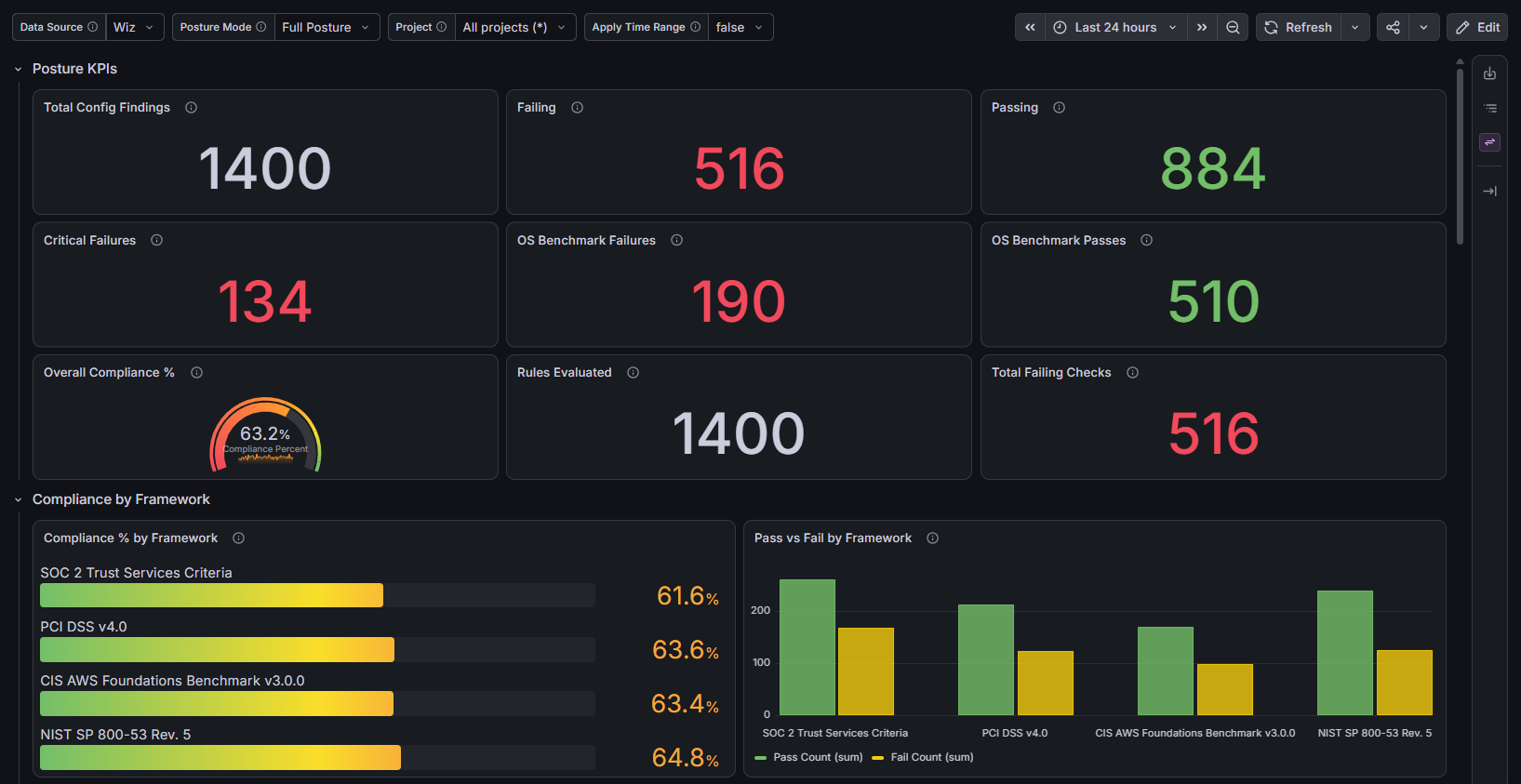This screenshot has width=1521, height=784.
Task: Open Overall Compliance % info icon
Action: pyautogui.click(x=196, y=373)
